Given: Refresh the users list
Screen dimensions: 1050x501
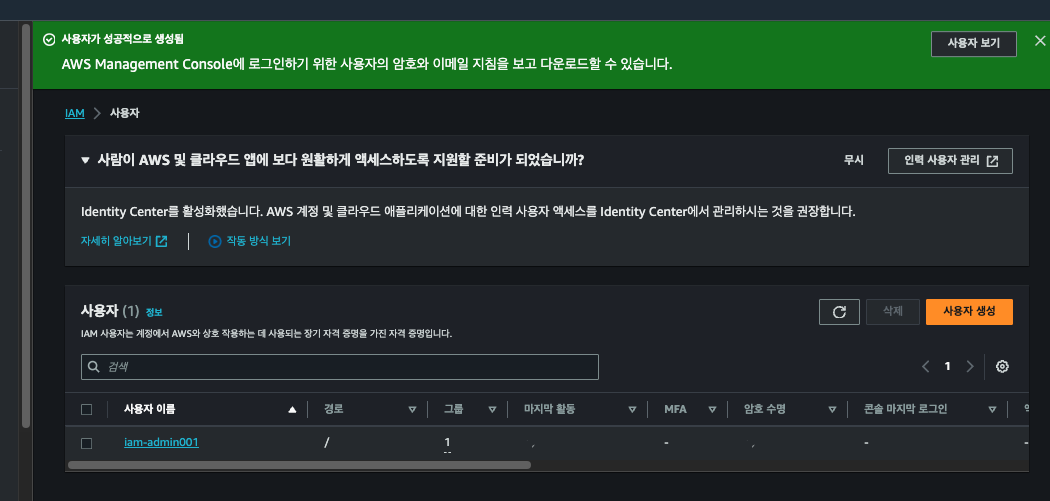Looking at the screenshot, I should point(839,312).
